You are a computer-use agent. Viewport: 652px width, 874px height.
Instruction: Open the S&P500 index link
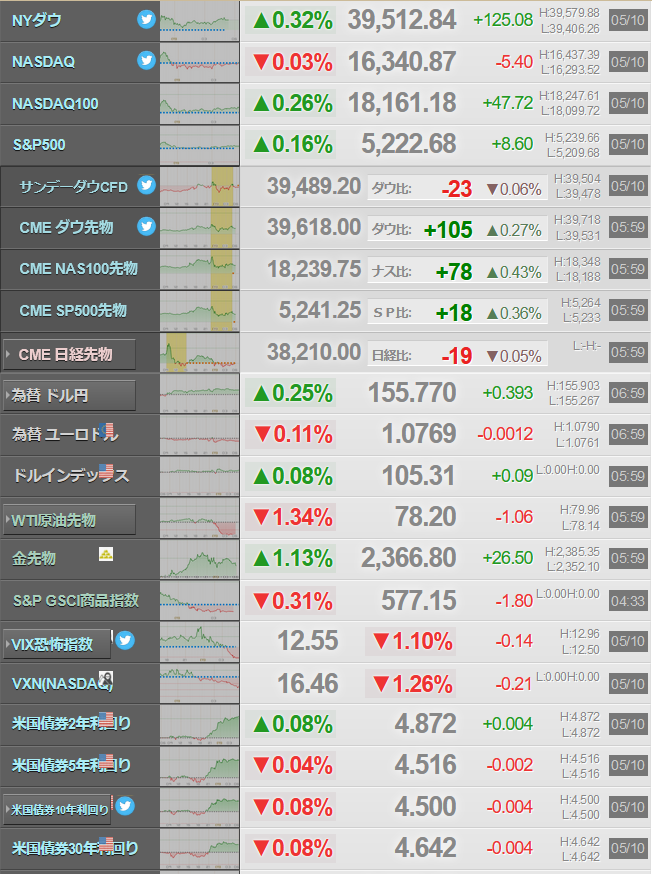pyautogui.click(x=39, y=145)
